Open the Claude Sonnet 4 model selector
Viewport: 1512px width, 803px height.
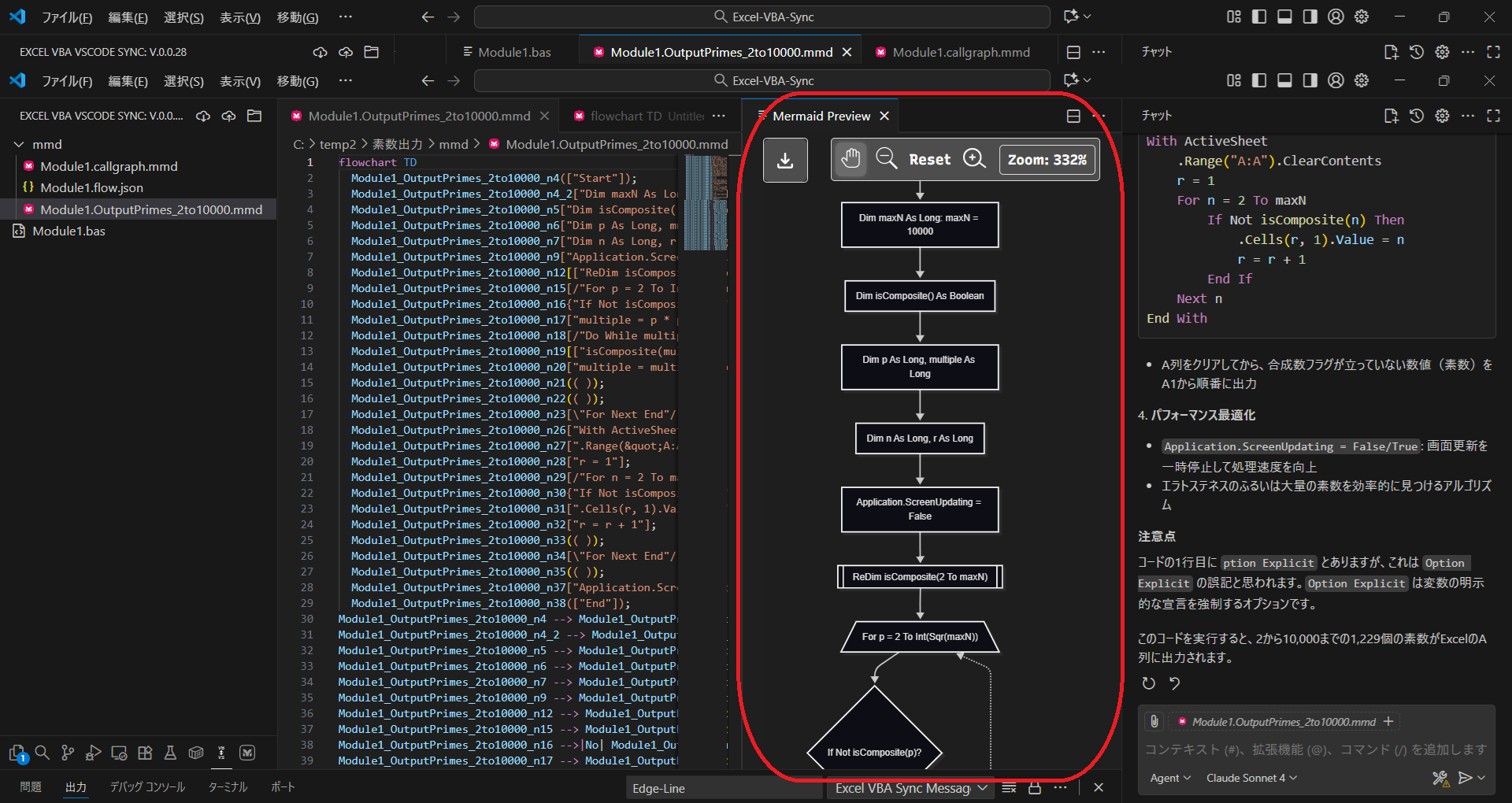pos(1251,778)
